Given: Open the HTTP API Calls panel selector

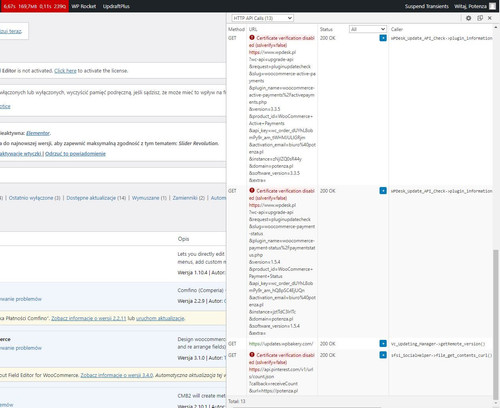Looking at the screenshot, I should pos(262,18).
